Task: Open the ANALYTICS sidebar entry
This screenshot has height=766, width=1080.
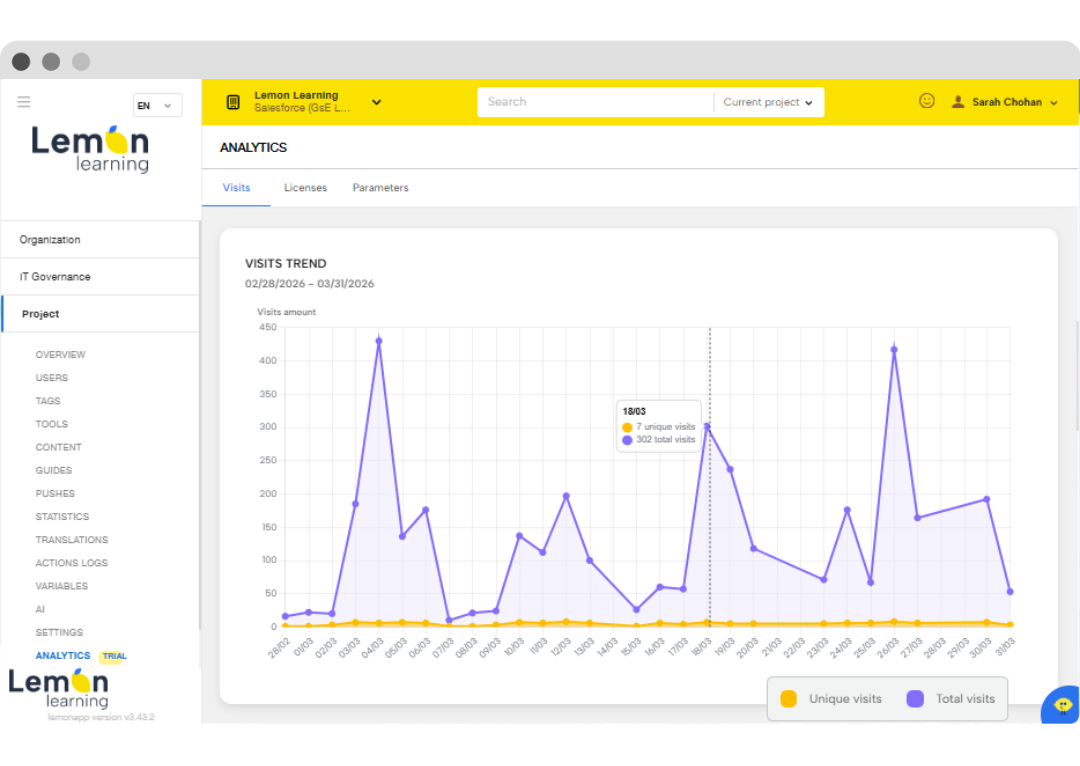Action: tap(62, 655)
